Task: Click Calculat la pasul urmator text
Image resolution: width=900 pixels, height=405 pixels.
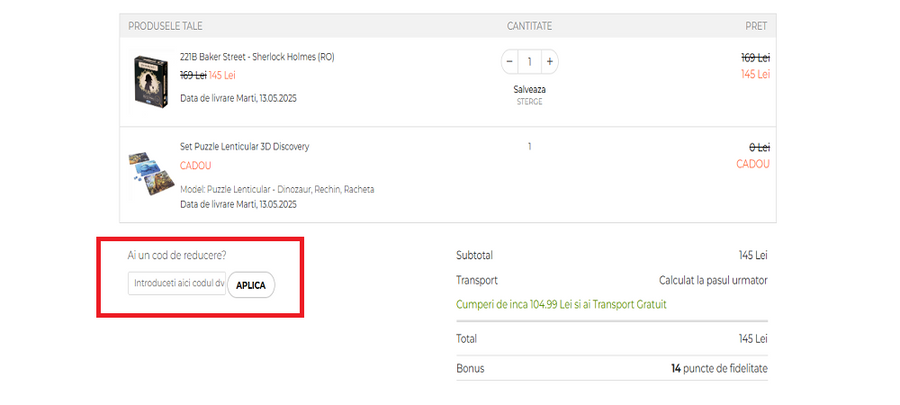Action: click(x=713, y=280)
